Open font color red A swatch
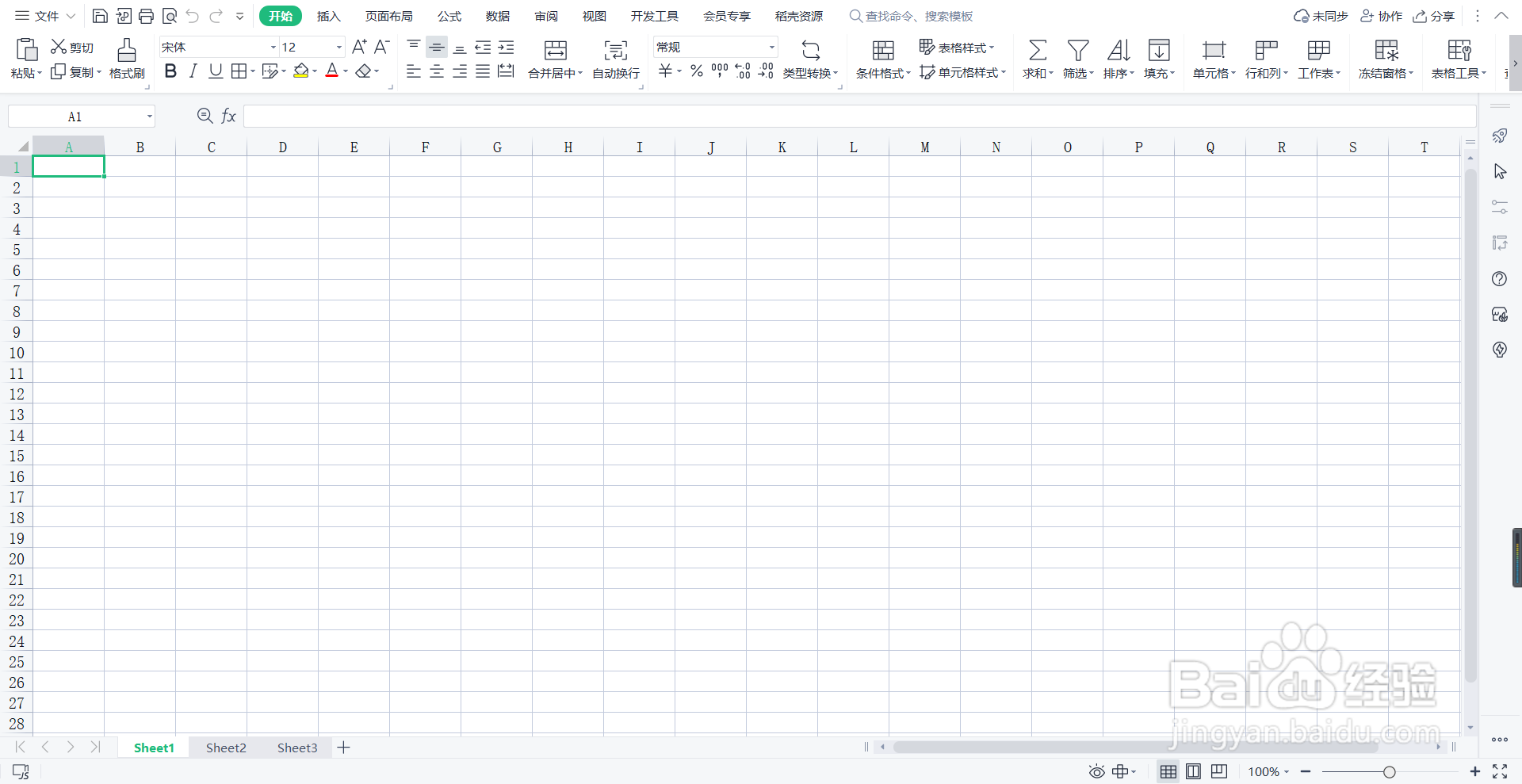This screenshot has width=1522, height=784. pyautogui.click(x=332, y=71)
